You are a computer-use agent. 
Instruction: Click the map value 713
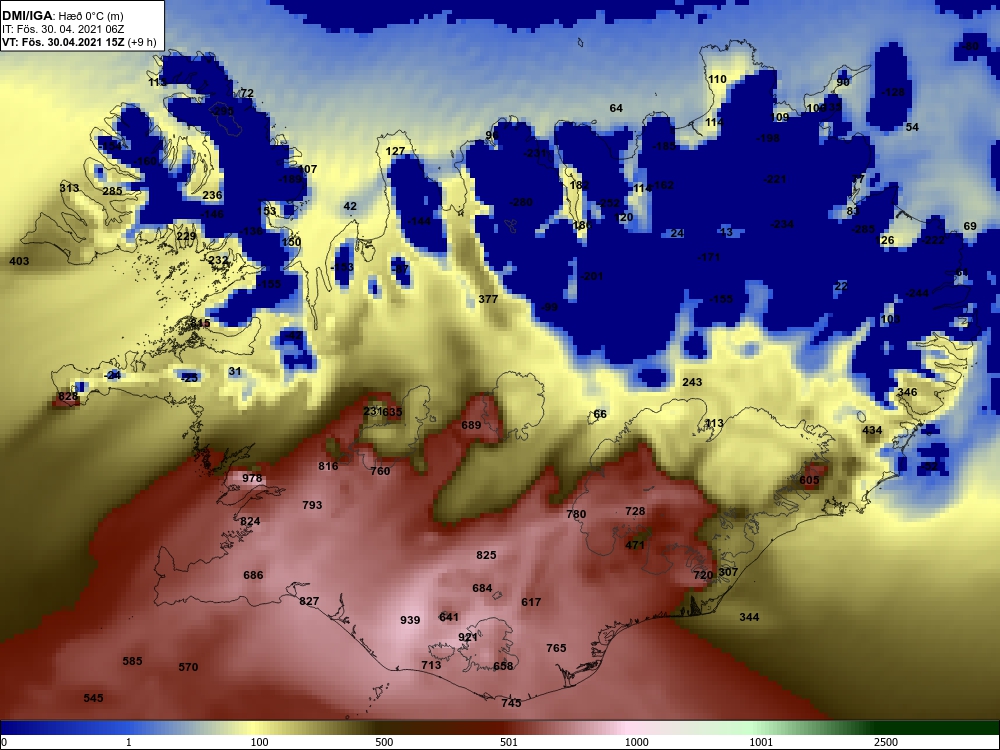pos(431,665)
